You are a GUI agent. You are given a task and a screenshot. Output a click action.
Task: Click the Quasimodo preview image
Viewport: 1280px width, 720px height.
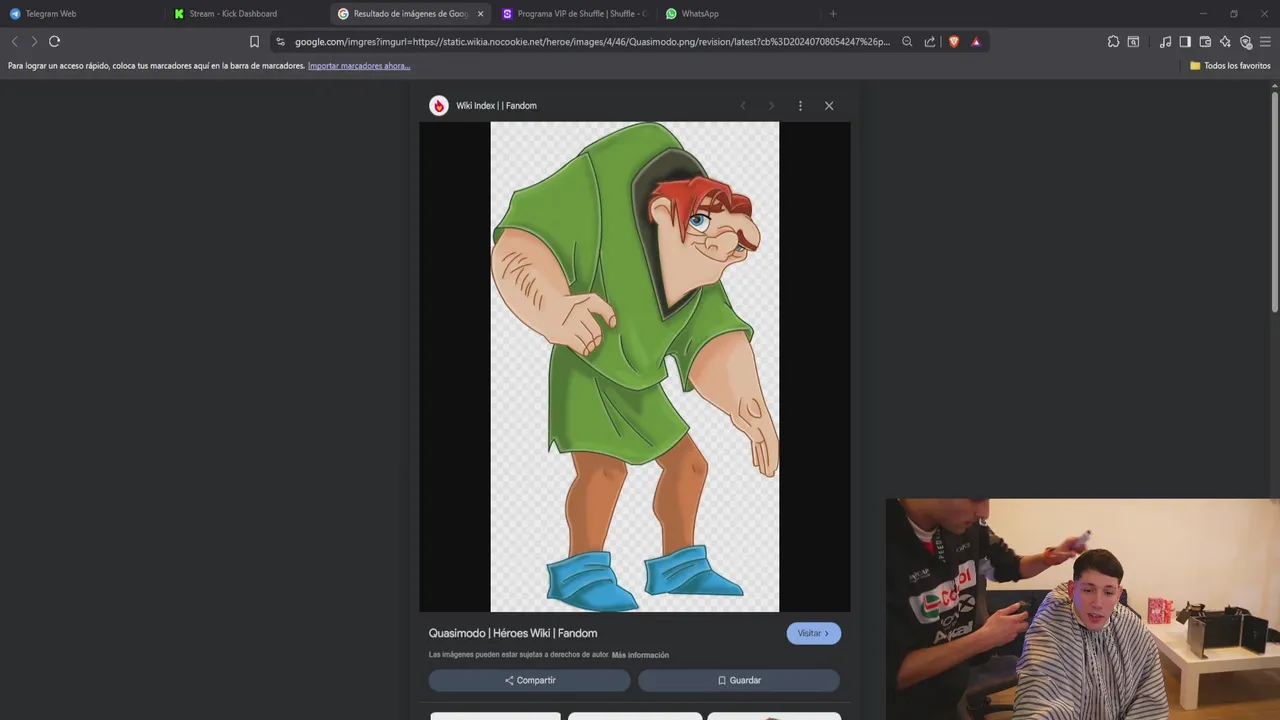tap(634, 366)
